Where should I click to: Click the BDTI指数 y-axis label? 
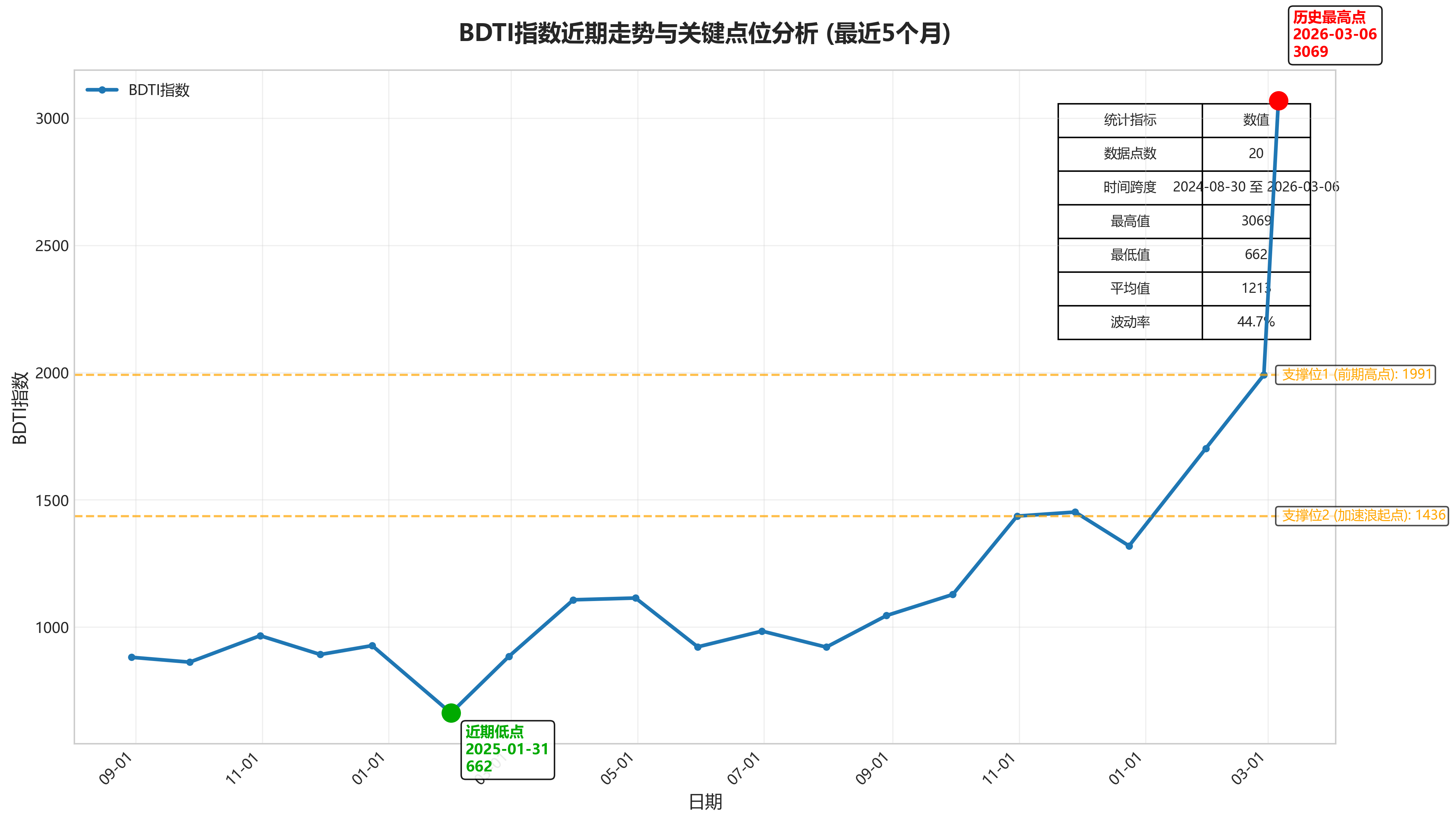click(x=20, y=407)
